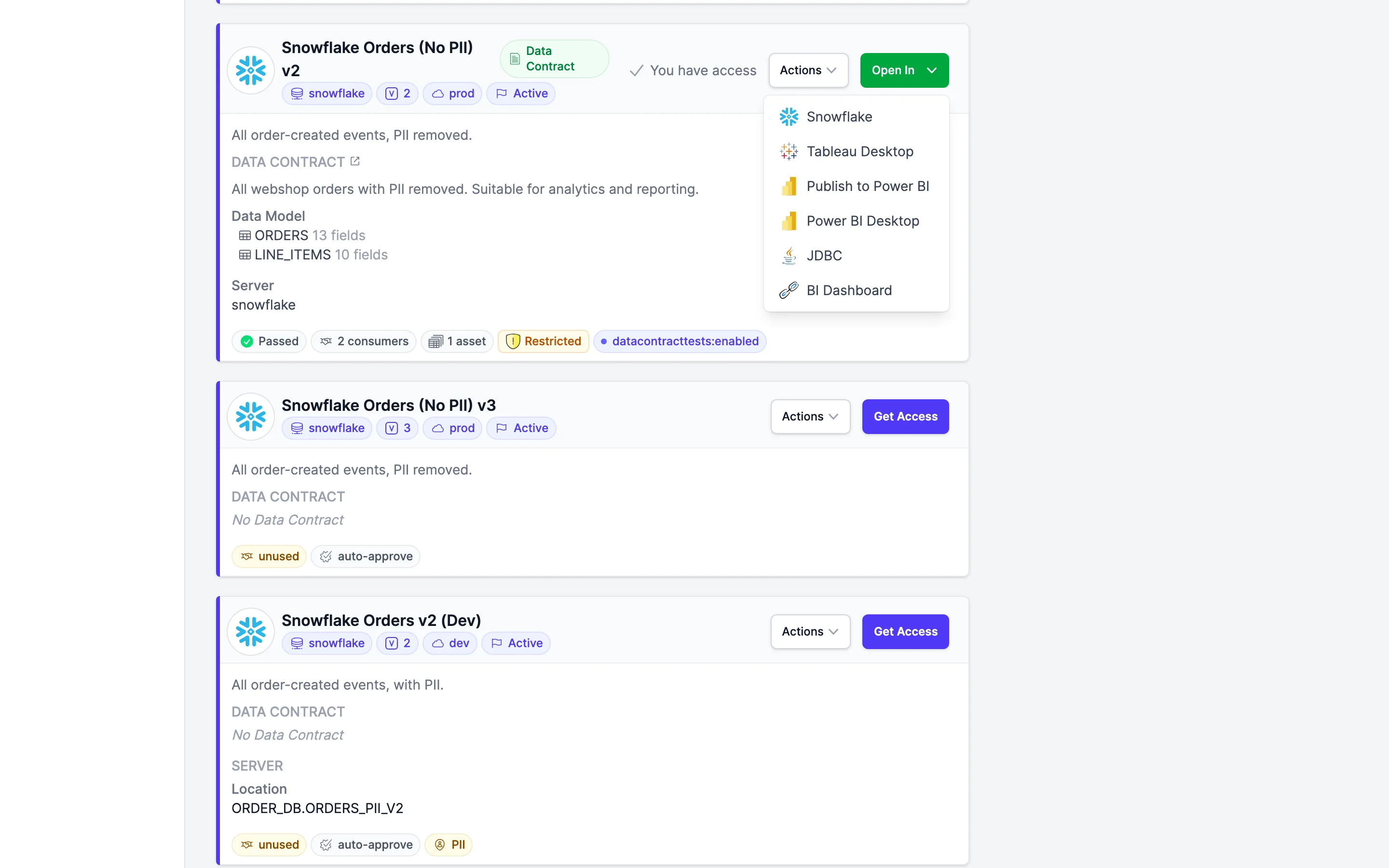Screen dimensions: 1389x868
Task: Click the green Passed checkmark icon
Action: coord(247,341)
